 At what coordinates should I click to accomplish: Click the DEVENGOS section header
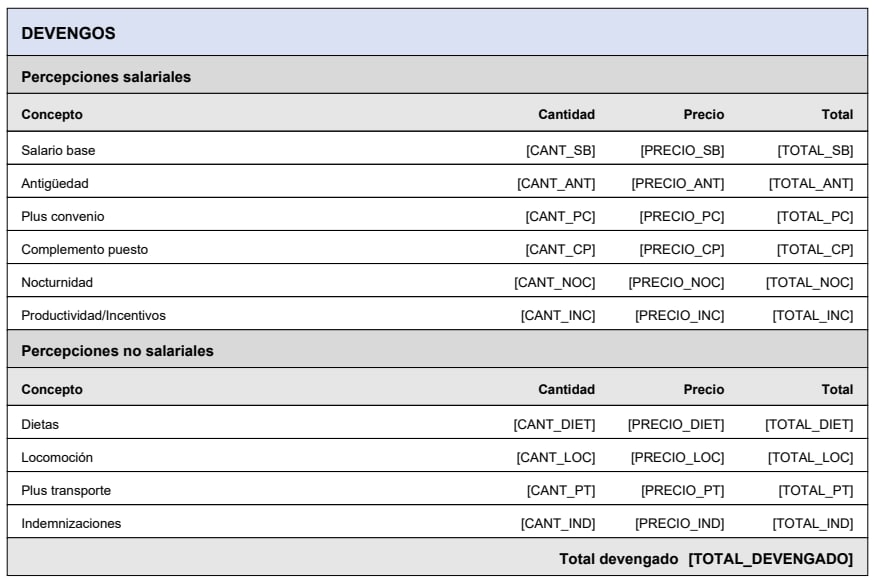(x=68, y=34)
